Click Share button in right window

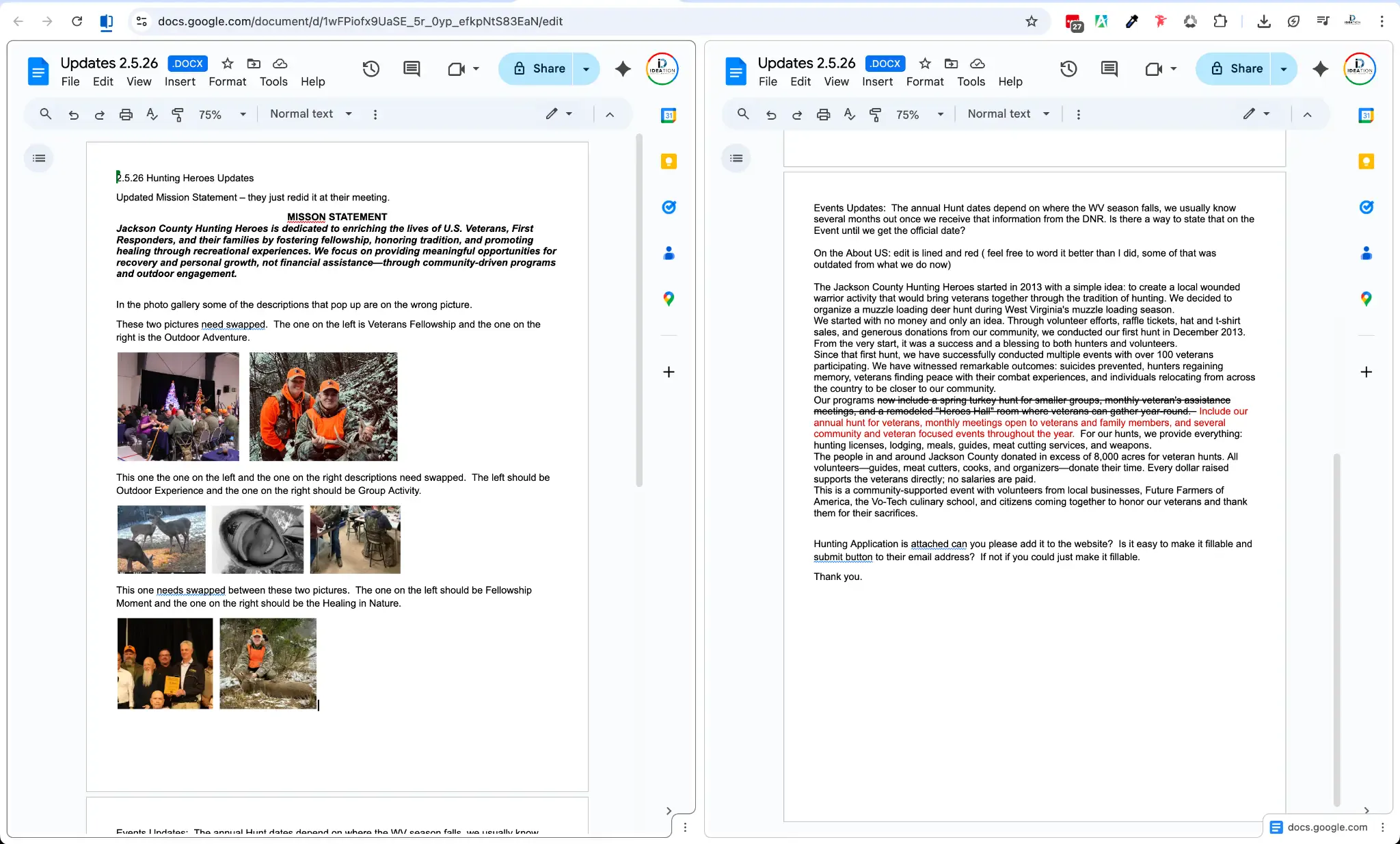pyautogui.click(x=1234, y=68)
